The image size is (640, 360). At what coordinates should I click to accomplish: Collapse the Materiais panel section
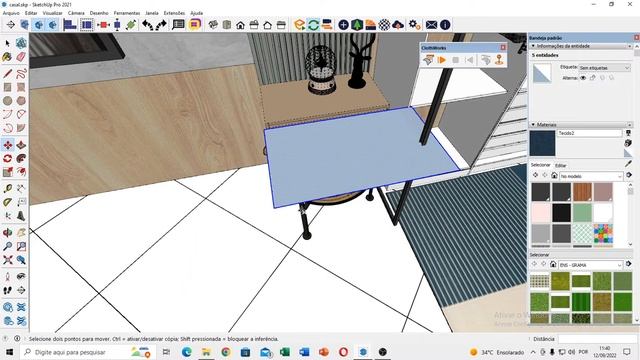coord(533,124)
